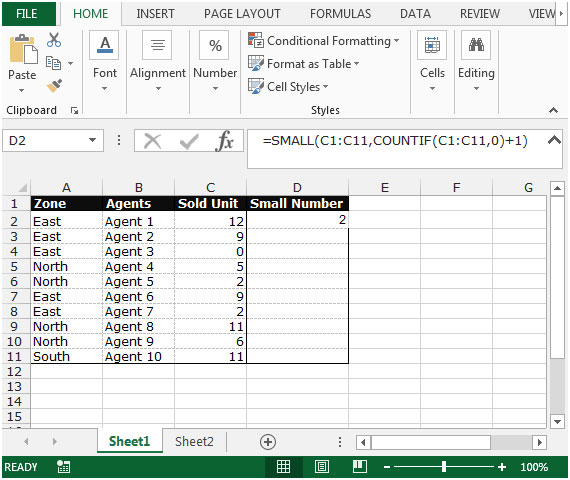
Task: Open the FORMULAS ribbon tab
Action: pos(340,14)
